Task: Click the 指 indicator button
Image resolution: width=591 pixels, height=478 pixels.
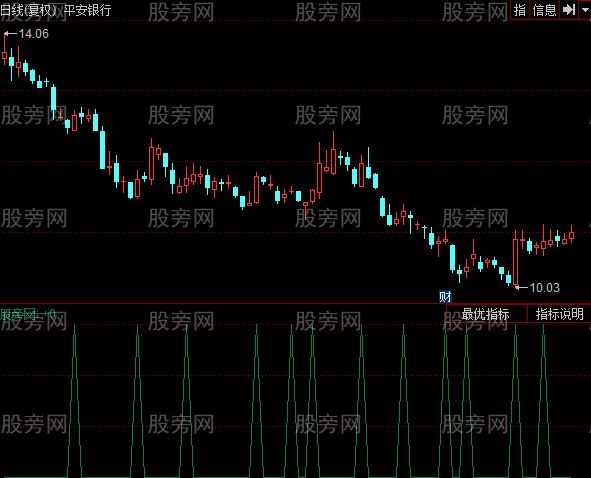Action: [520, 10]
